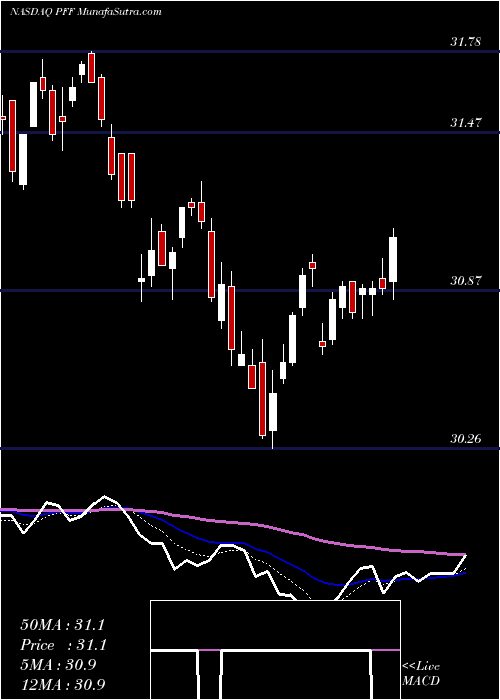Click the 5MA : 30.9 readout
The image size is (500, 700).
(58, 664)
